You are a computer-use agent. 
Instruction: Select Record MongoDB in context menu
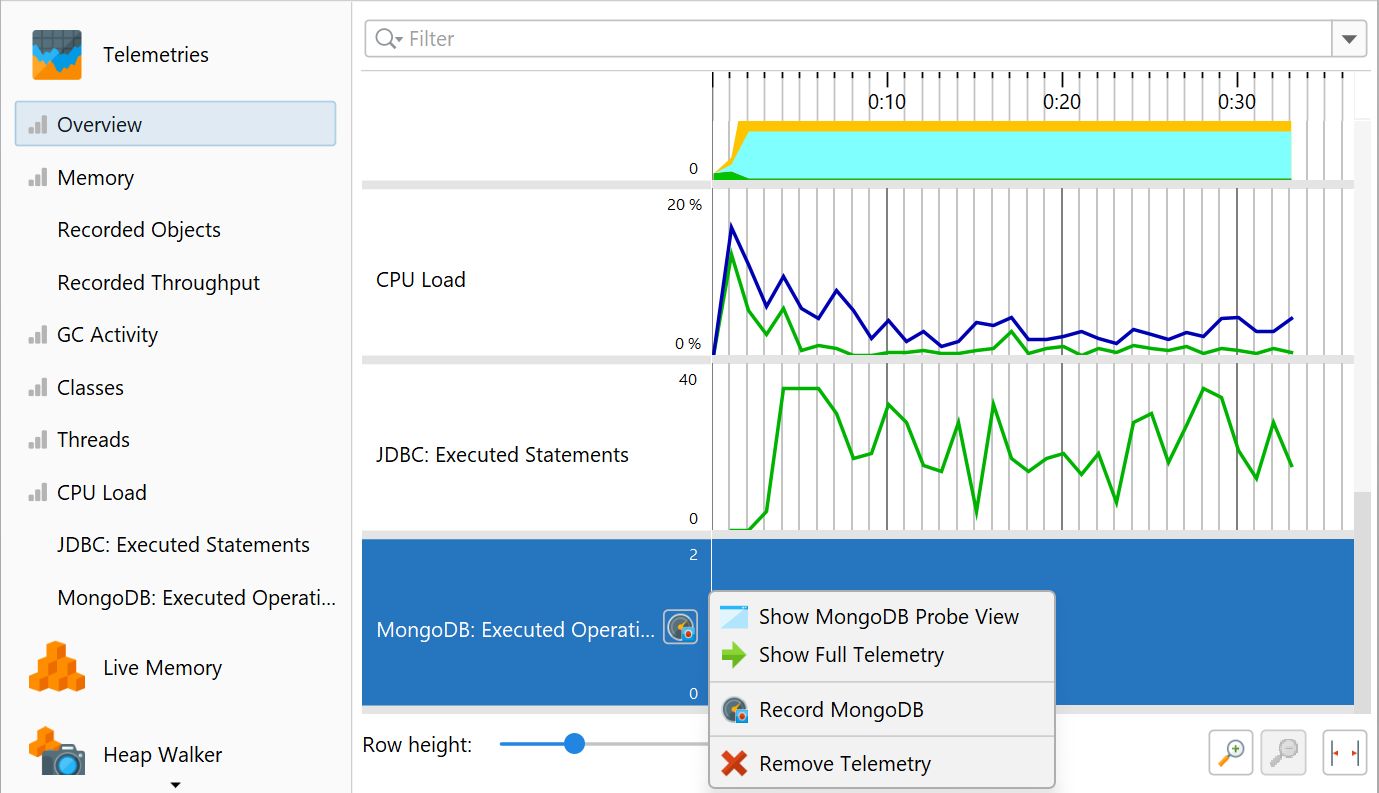click(x=841, y=710)
